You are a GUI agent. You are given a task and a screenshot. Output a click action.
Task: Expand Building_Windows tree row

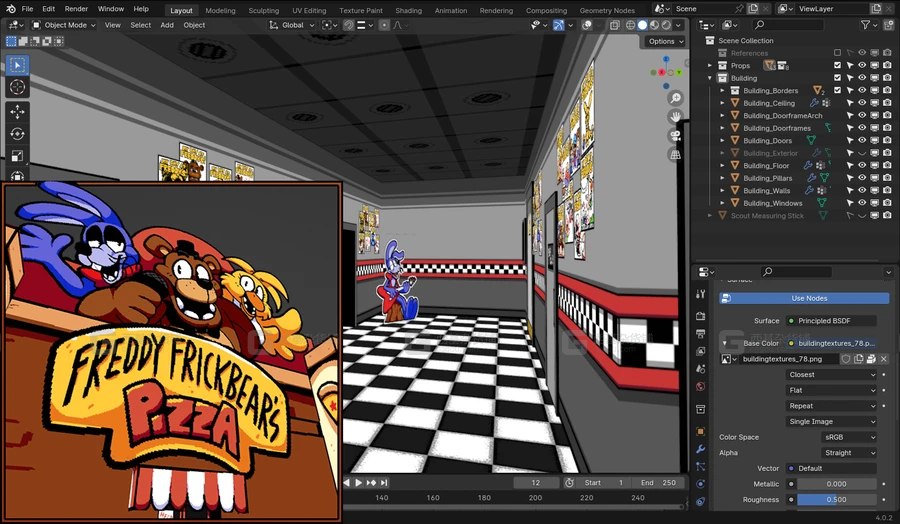pos(722,203)
